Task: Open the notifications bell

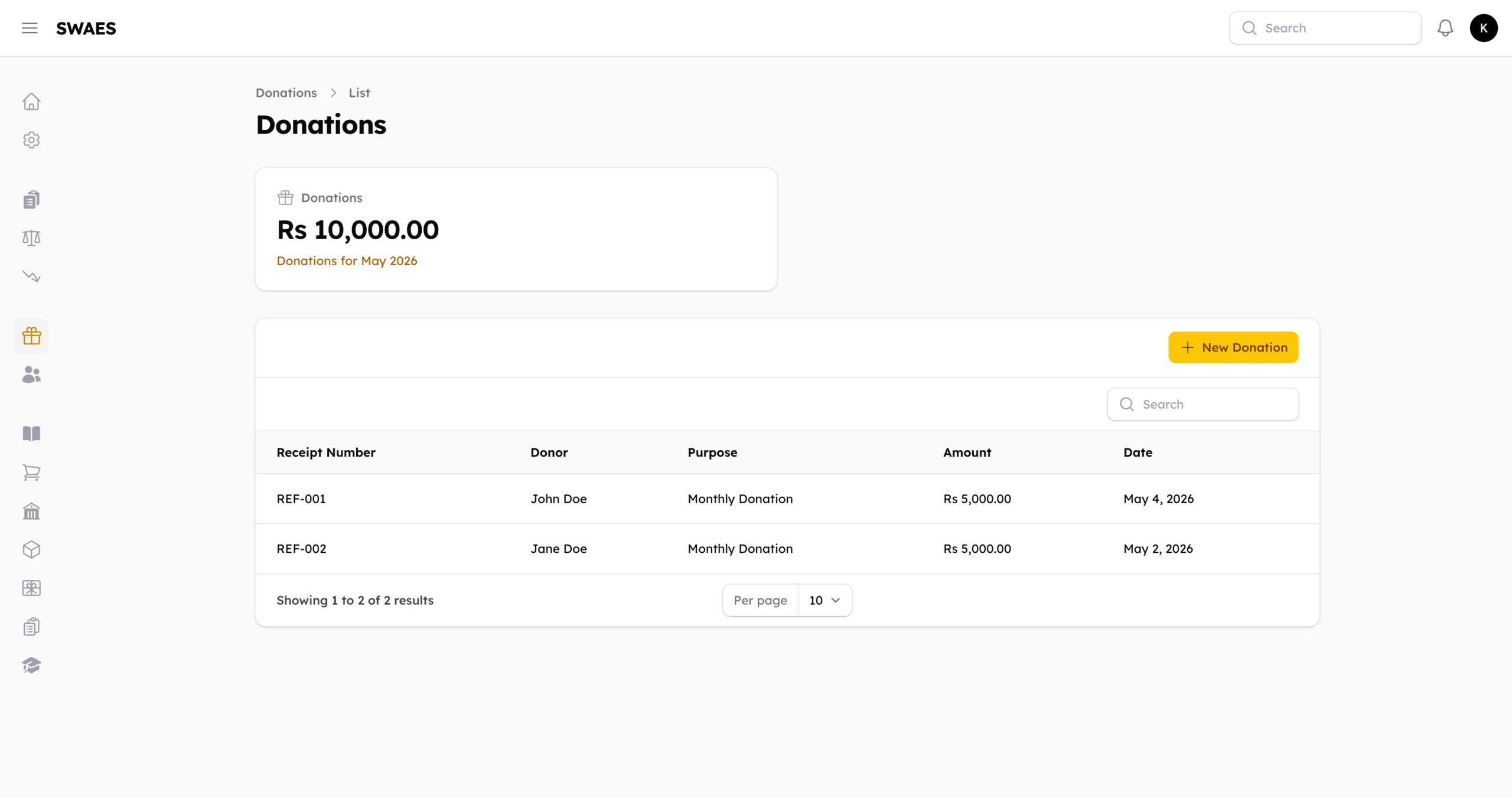Action: (x=1445, y=28)
